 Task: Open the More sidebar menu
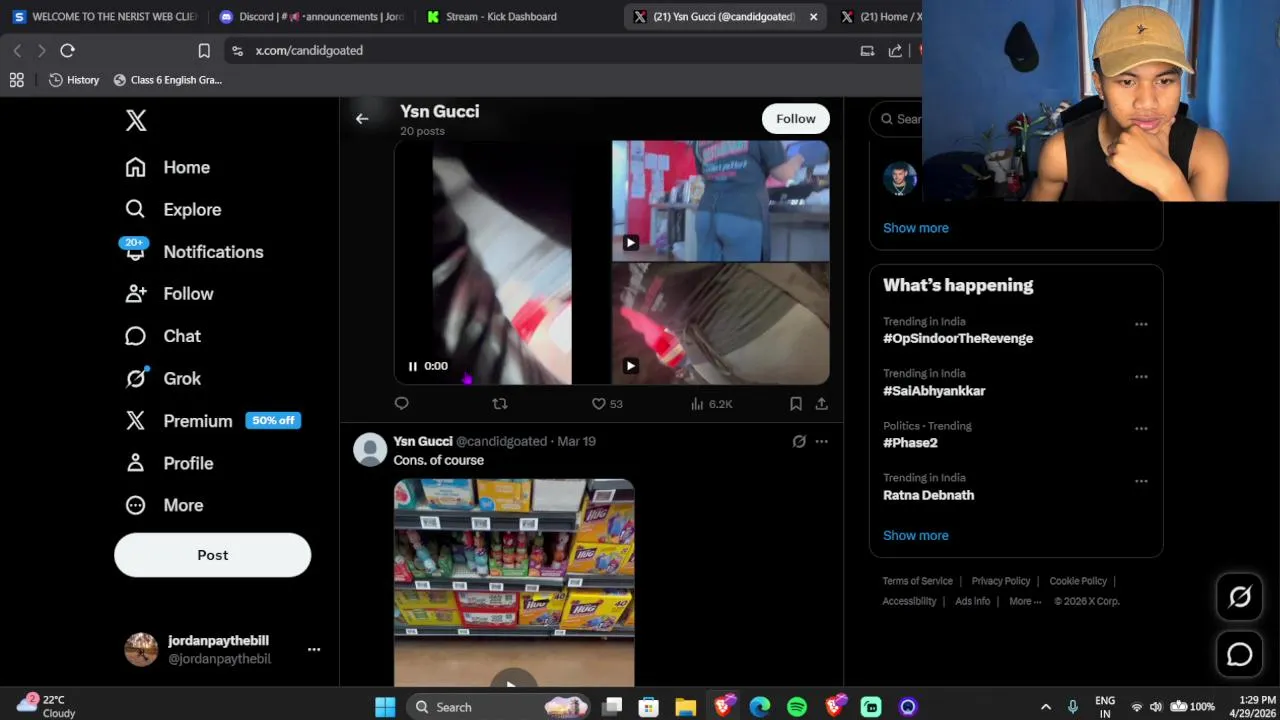(x=164, y=505)
